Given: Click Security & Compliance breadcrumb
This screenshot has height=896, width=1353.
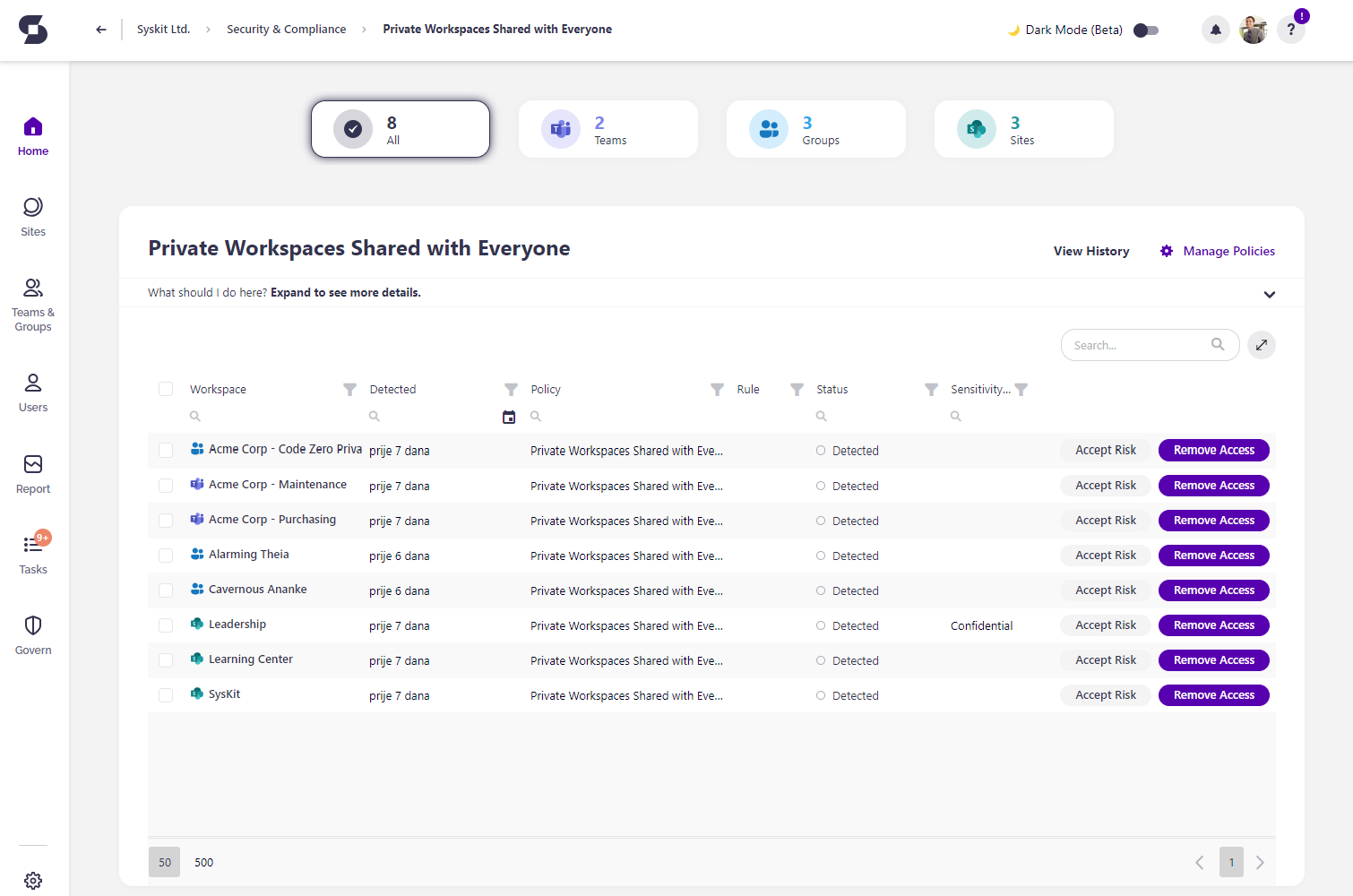Looking at the screenshot, I should coord(286,30).
